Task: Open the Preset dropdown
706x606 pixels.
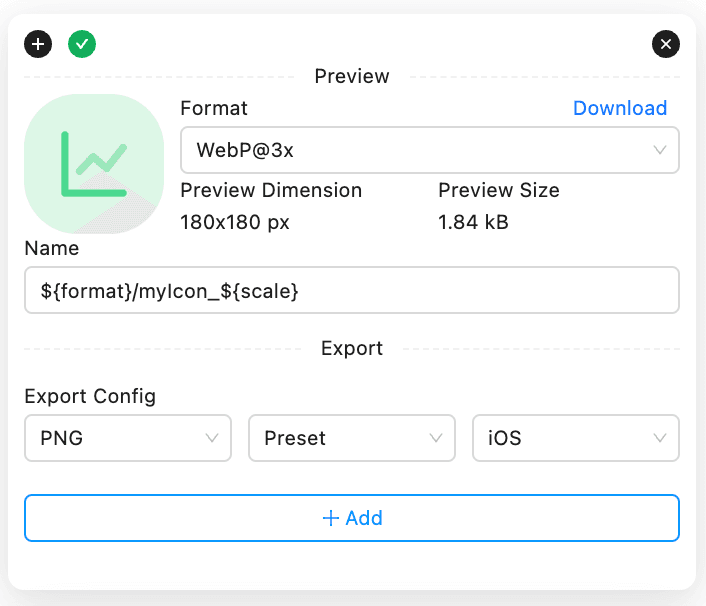Action: pos(352,438)
